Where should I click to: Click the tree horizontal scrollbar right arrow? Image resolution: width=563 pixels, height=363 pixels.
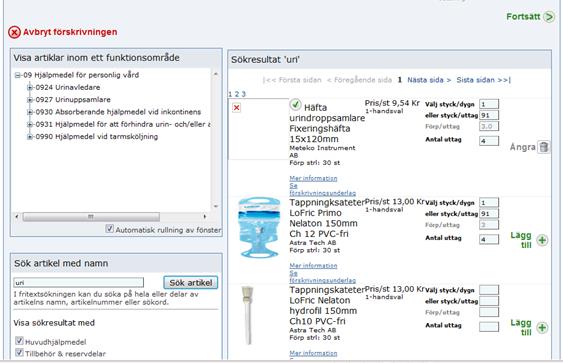point(205,217)
